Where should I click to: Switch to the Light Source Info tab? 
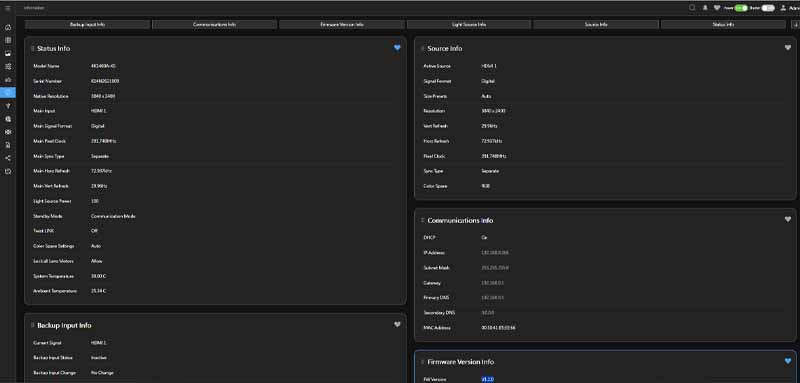point(469,24)
